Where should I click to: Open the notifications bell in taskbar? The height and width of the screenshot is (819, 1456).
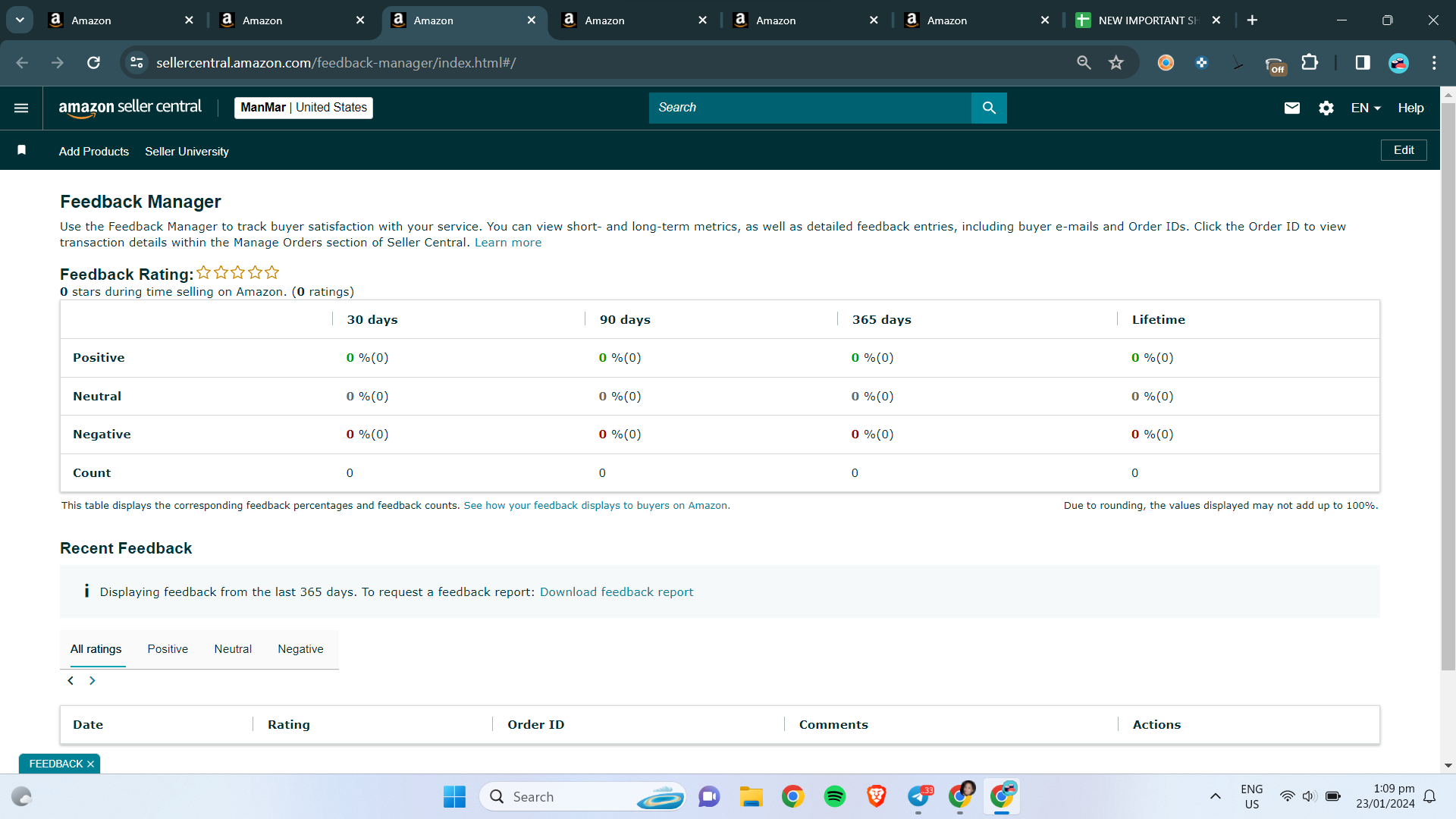click(x=1429, y=796)
